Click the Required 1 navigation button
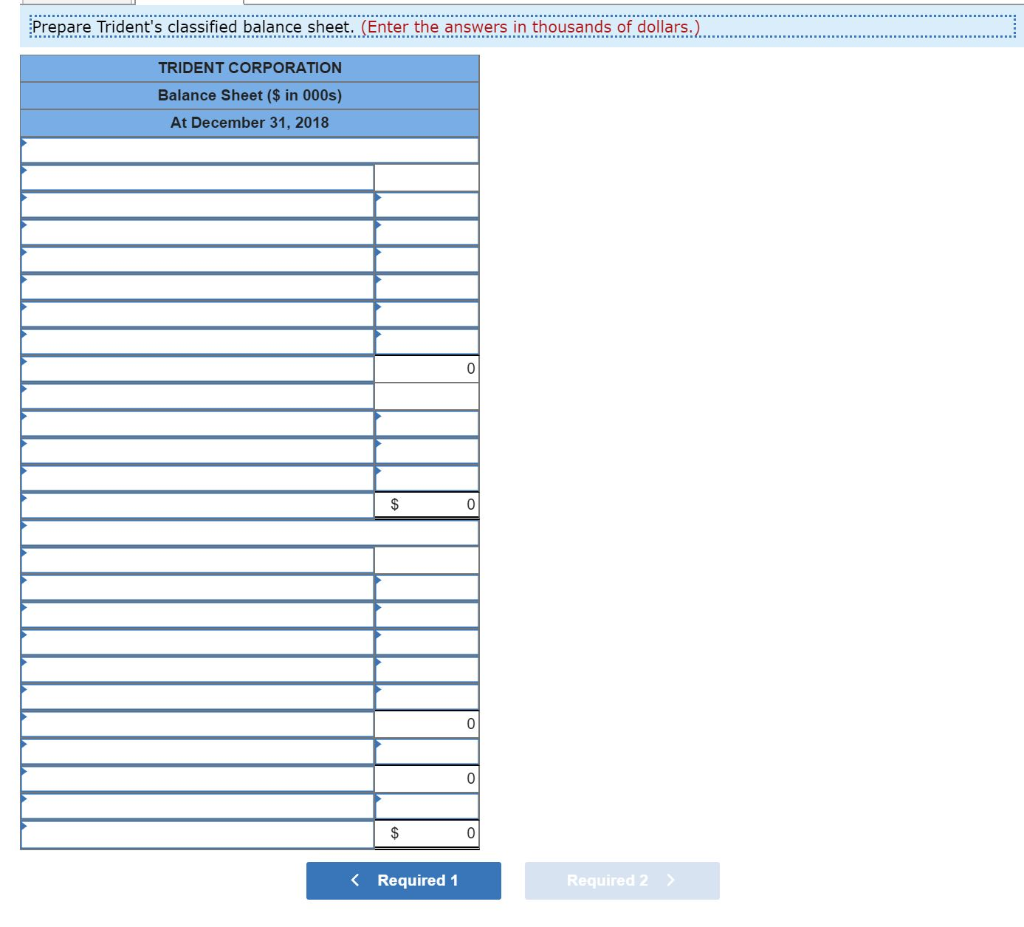 click(x=403, y=880)
